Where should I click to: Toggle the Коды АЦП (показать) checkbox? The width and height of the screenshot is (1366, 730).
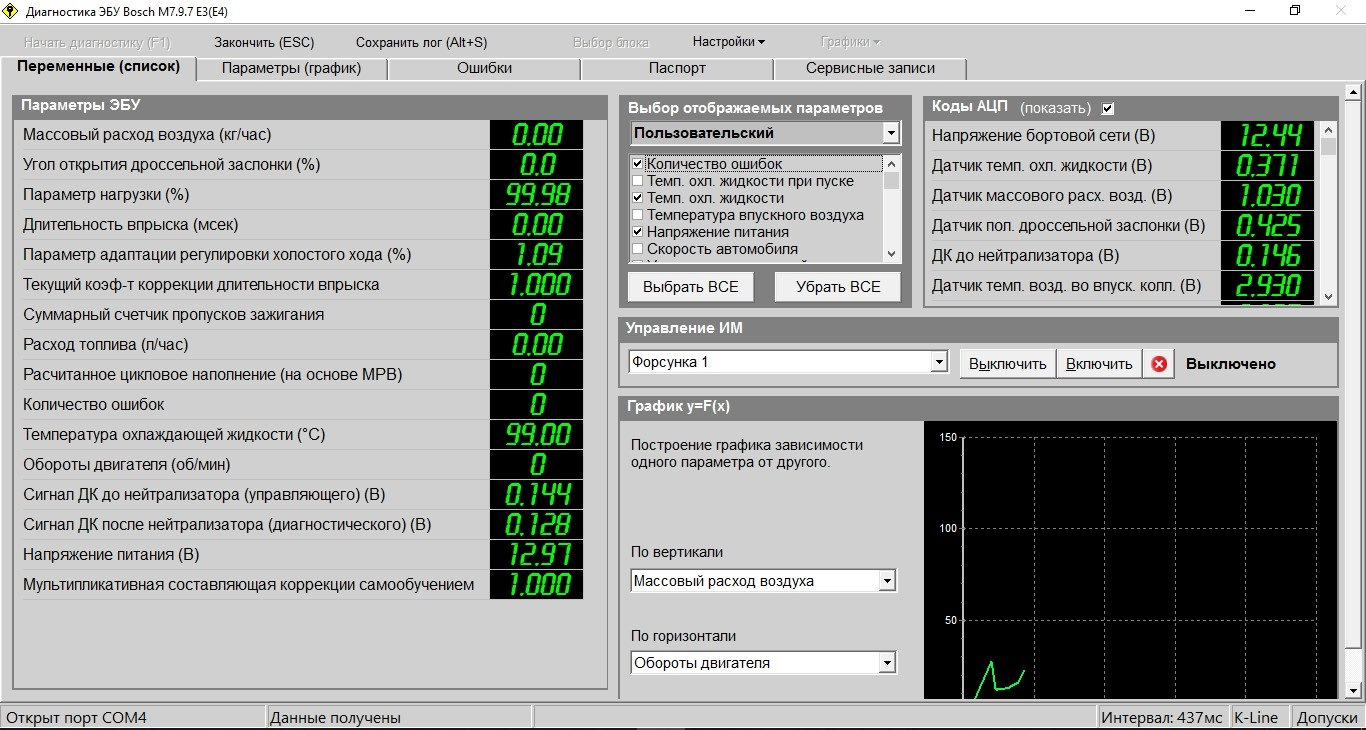point(1108,108)
